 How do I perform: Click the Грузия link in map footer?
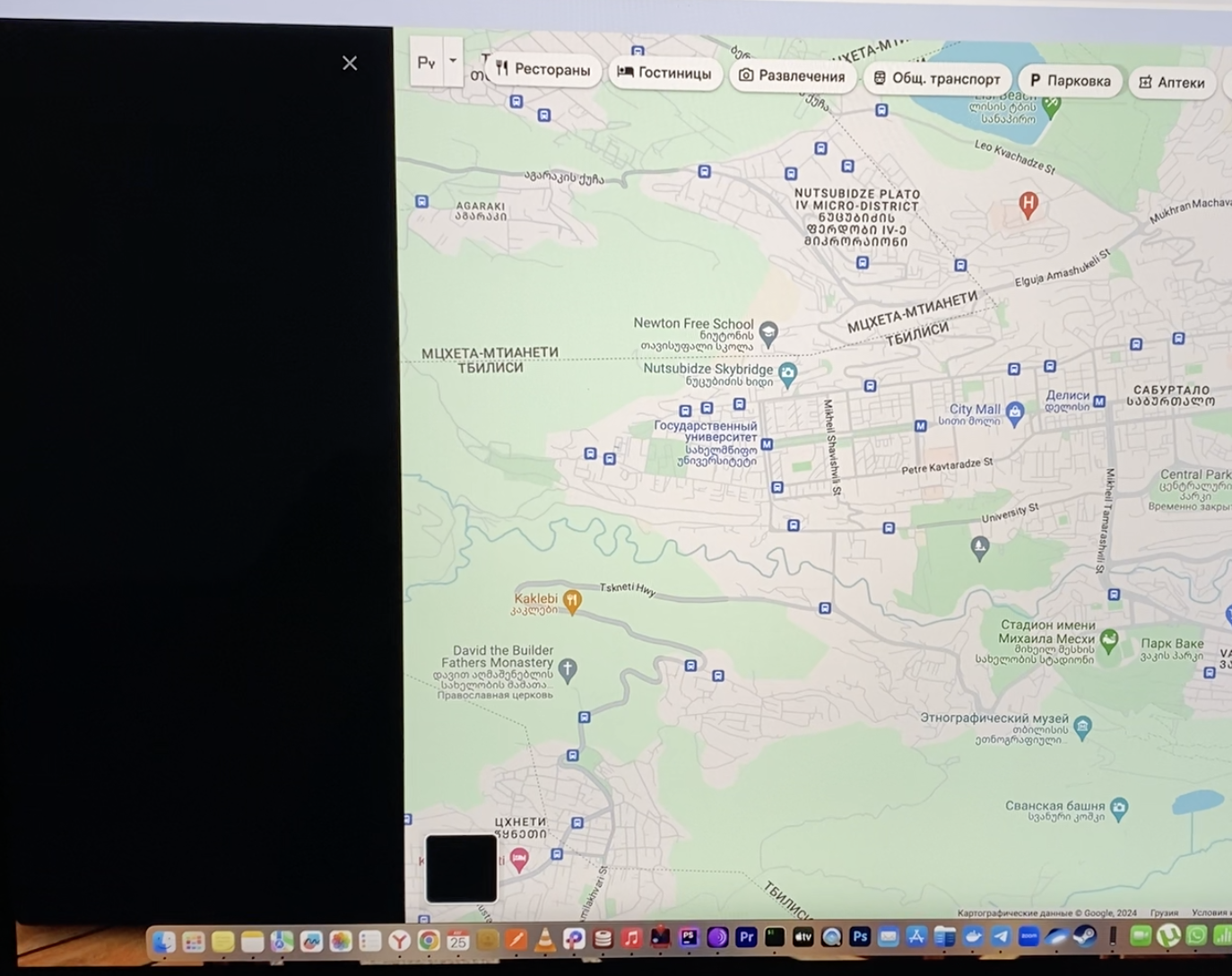[x=1164, y=912]
